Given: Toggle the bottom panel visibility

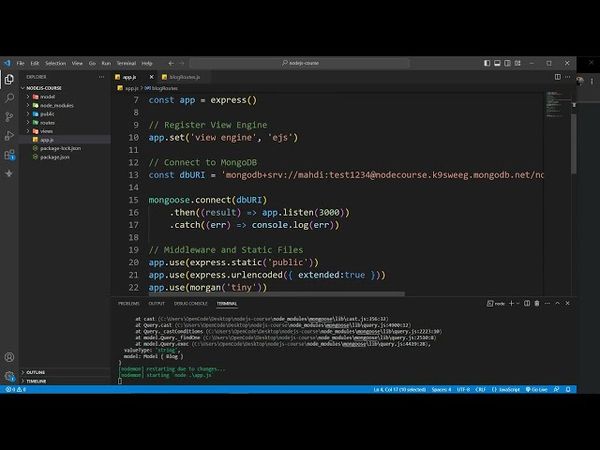Looking at the screenshot, I should pos(497,63).
